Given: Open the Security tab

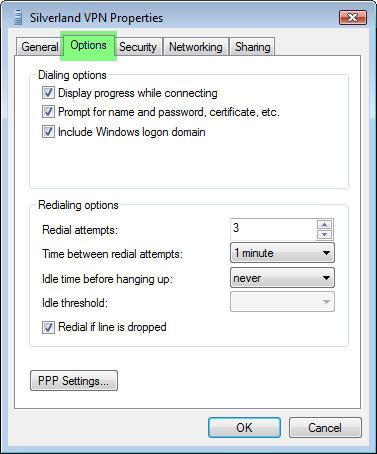Looking at the screenshot, I should coord(138,47).
